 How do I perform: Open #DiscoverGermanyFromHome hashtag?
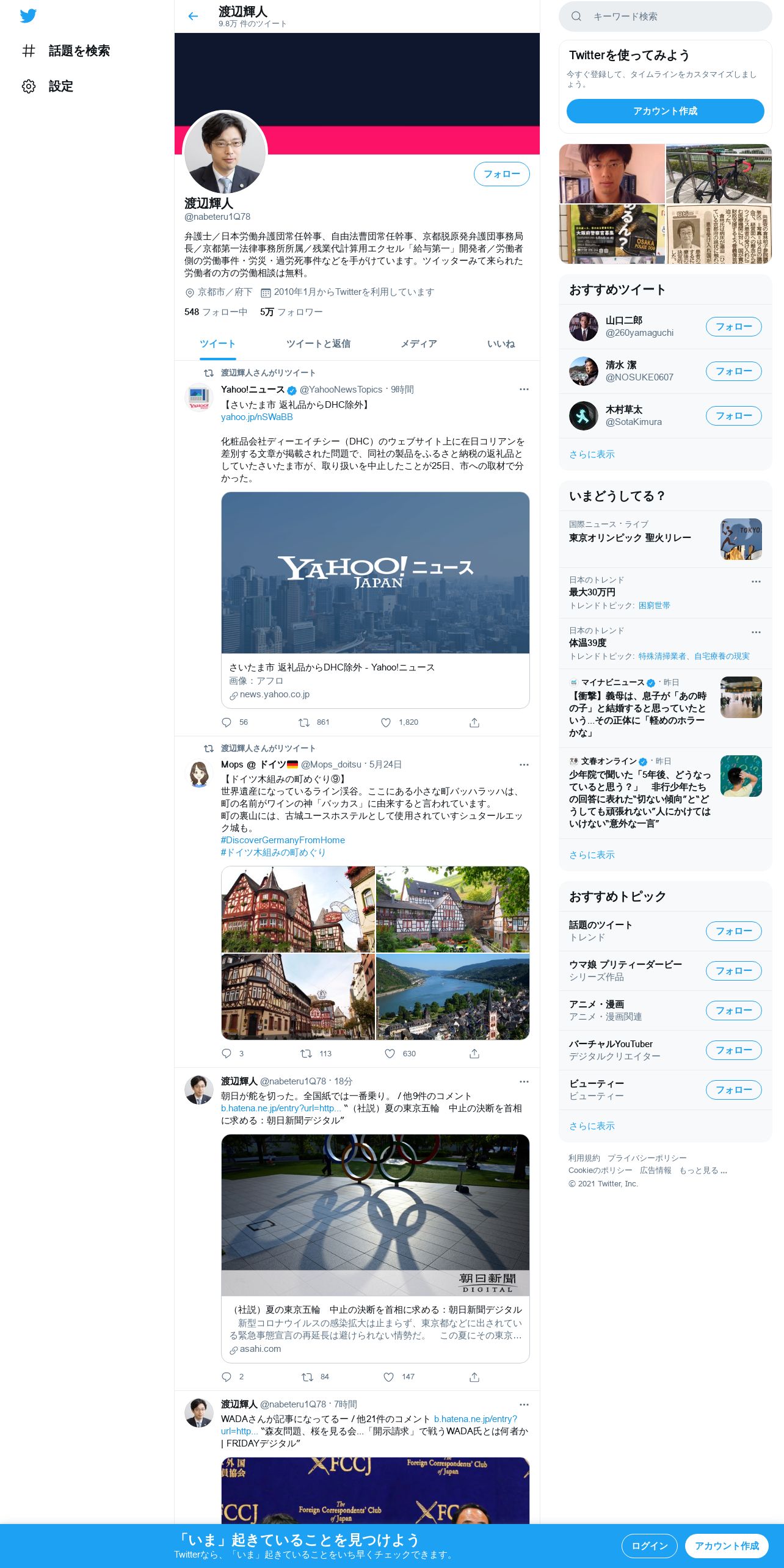[x=283, y=840]
